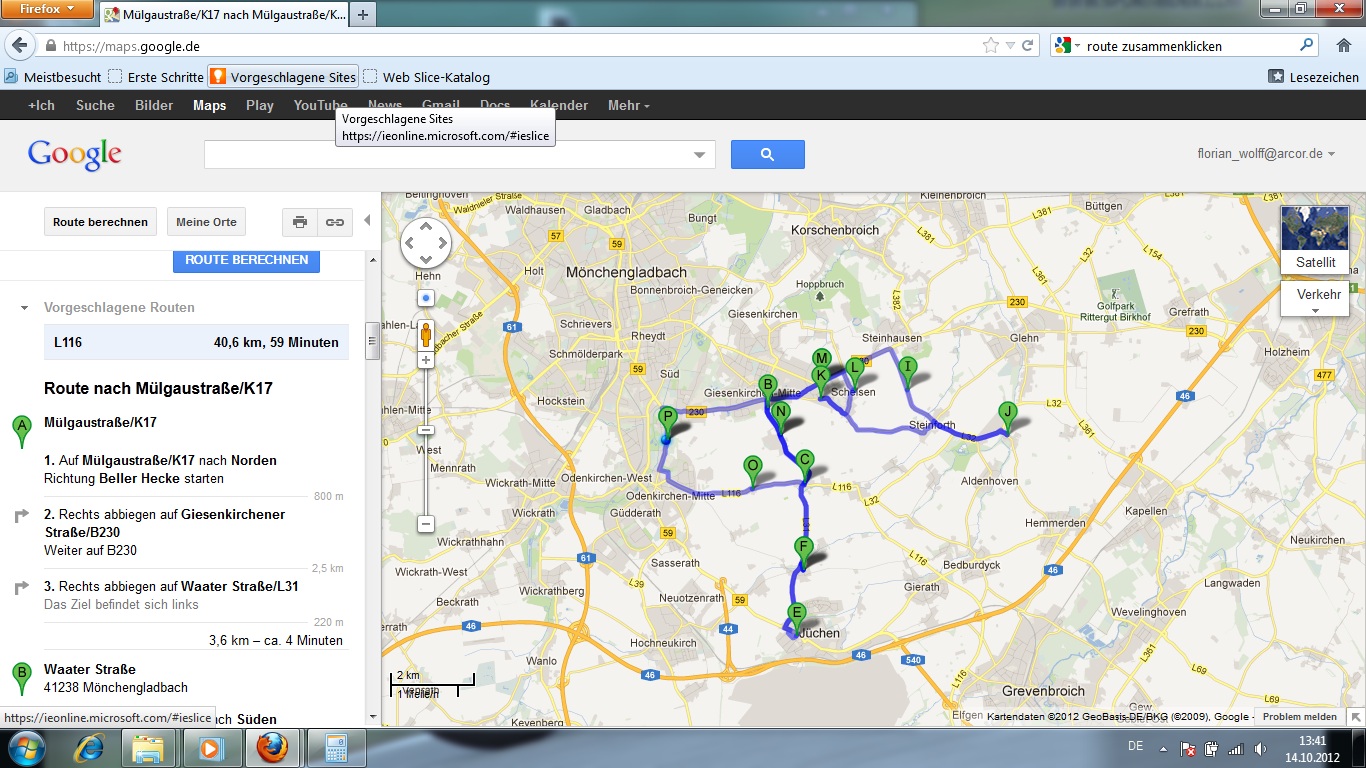Click the blue ROUTE BERECHNEN button
1366x768 pixels.
(x=246, y=260)
